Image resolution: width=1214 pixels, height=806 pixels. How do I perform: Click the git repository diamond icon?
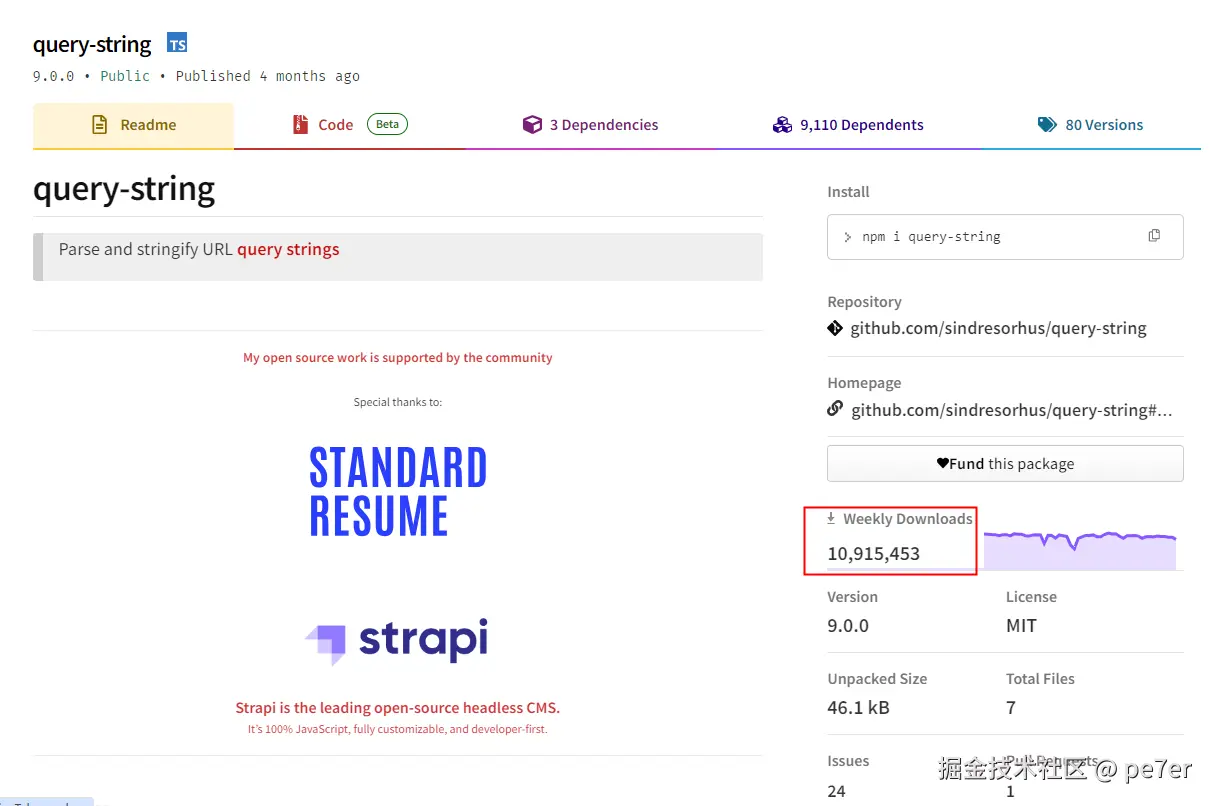pyautogui.click(x=835, y=328)
